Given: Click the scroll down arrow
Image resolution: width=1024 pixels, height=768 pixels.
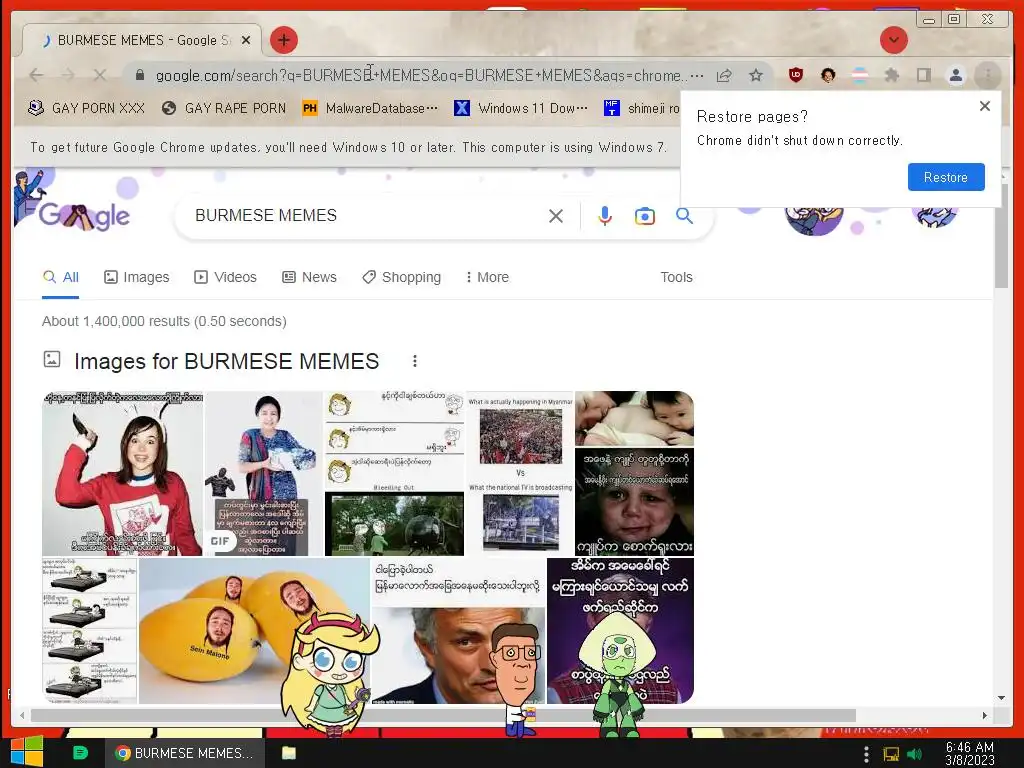Looking at the screenshot, I should coord(1001,697).
